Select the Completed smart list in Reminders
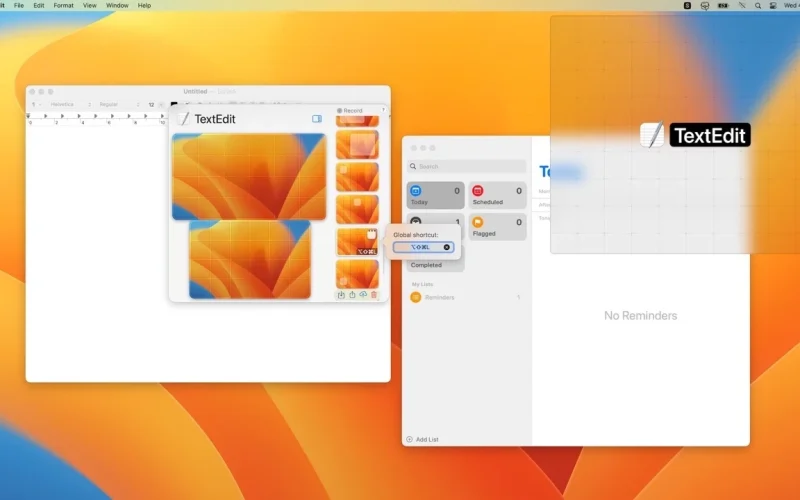Screen dimensions: 800x500 [x=435, y=264]
